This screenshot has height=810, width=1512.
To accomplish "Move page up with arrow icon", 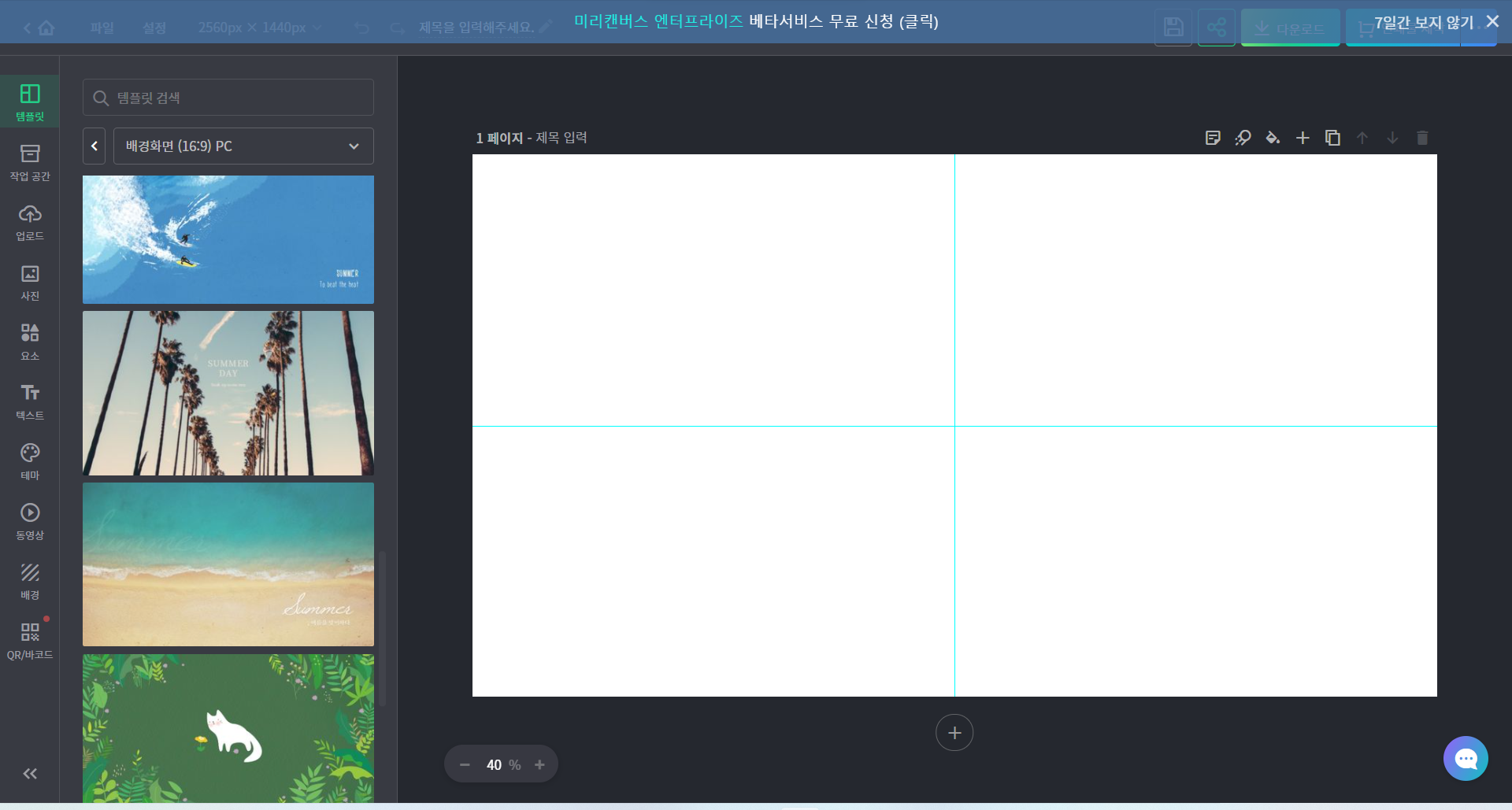I will (x=1362, y=138).
